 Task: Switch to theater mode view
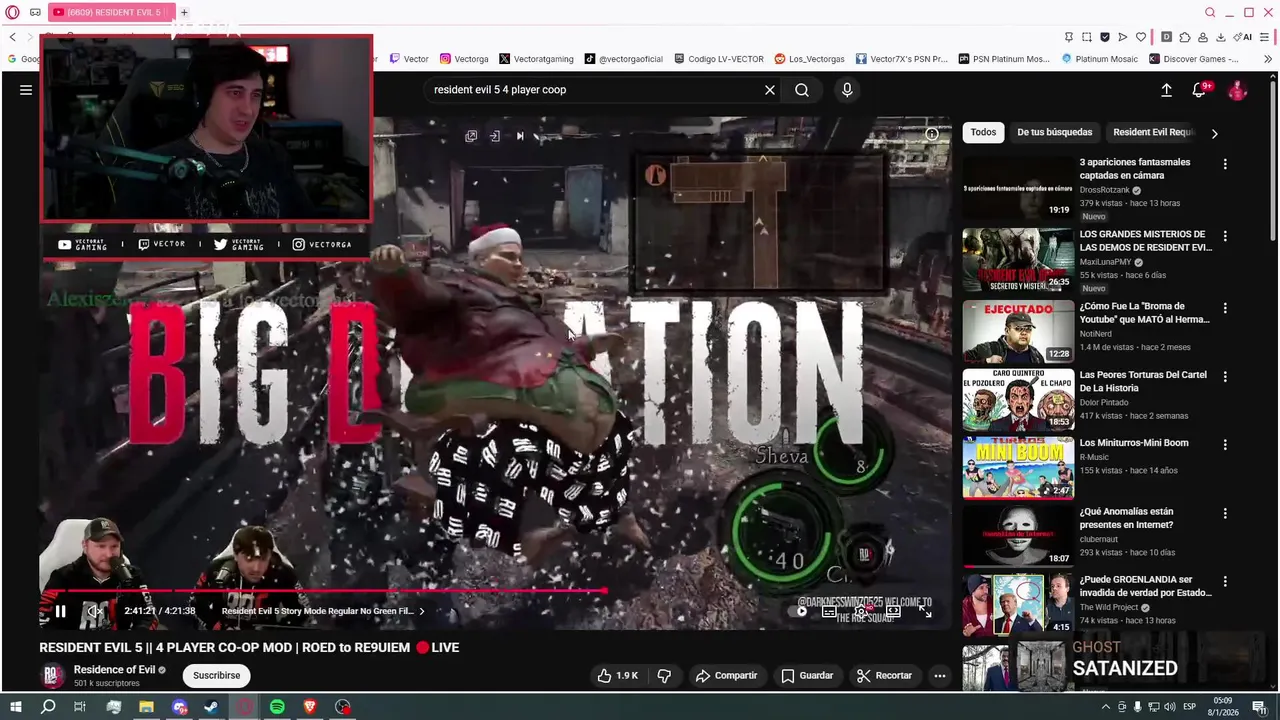[x=893, y=611]
